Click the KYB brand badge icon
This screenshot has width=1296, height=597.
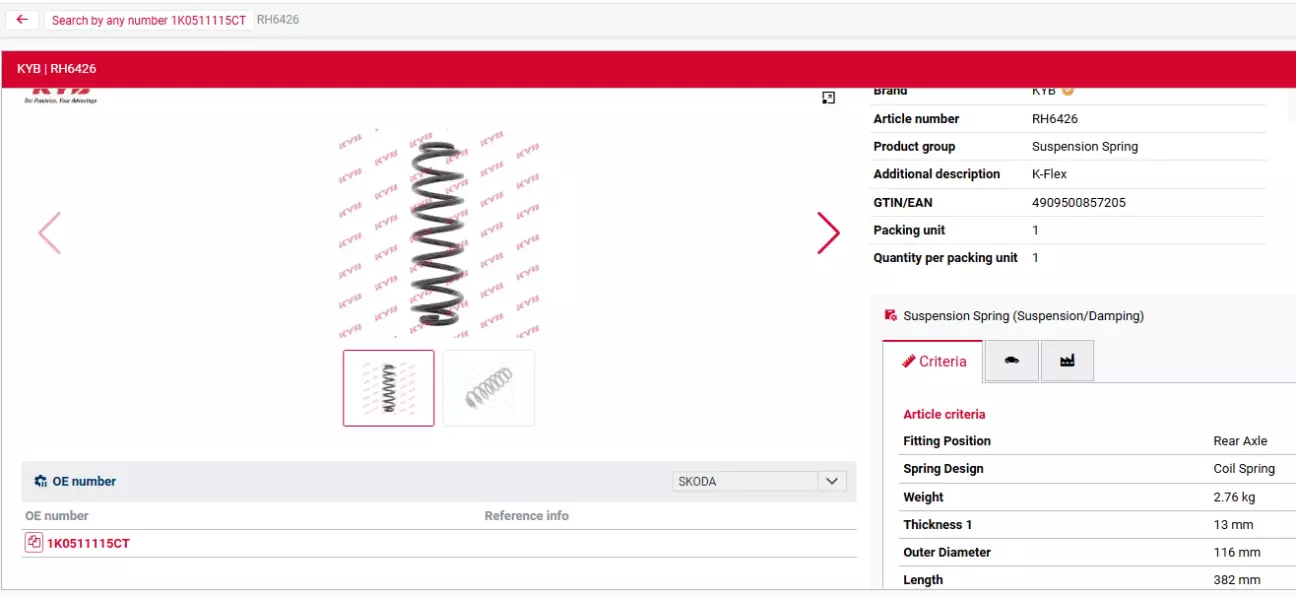(x=1068, y=91)
